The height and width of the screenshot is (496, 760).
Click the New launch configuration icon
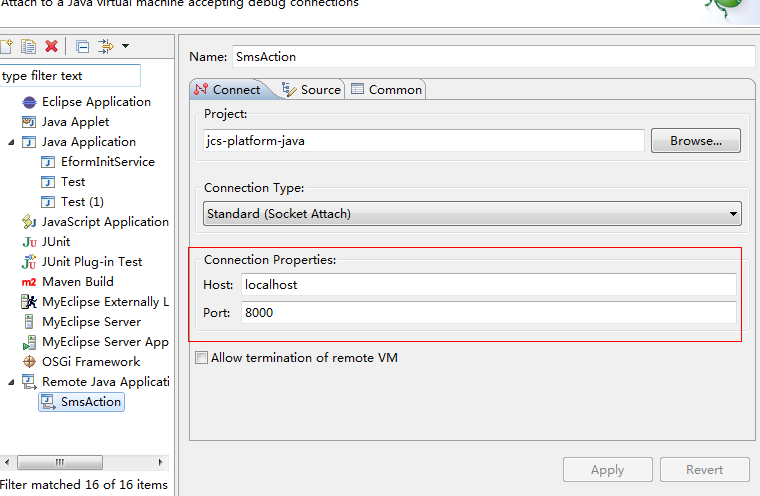(x=6, y=47)
